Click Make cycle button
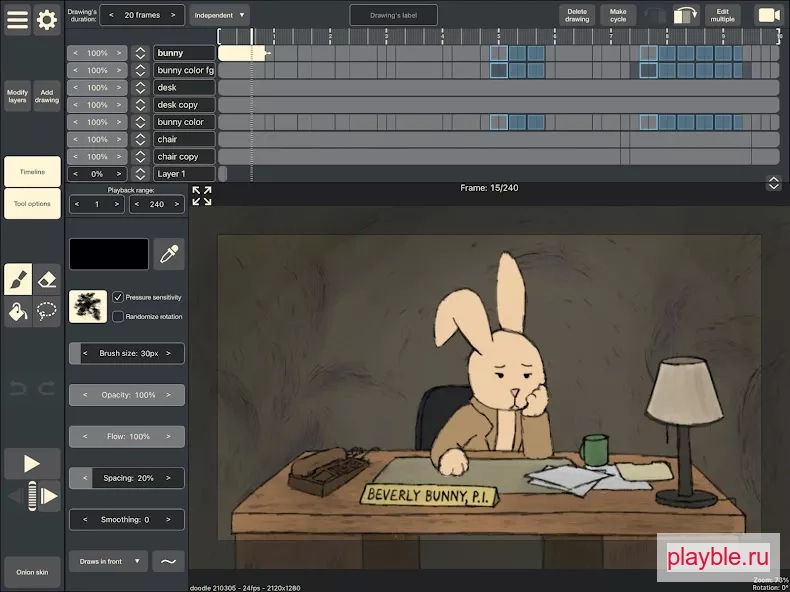Image resolution: width=790 pixels, height=592 pixels. [x=618, y=15]
